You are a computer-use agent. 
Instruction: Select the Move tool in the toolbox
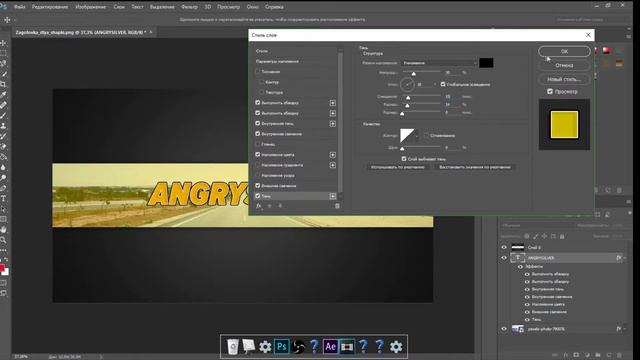click(3, 43)
